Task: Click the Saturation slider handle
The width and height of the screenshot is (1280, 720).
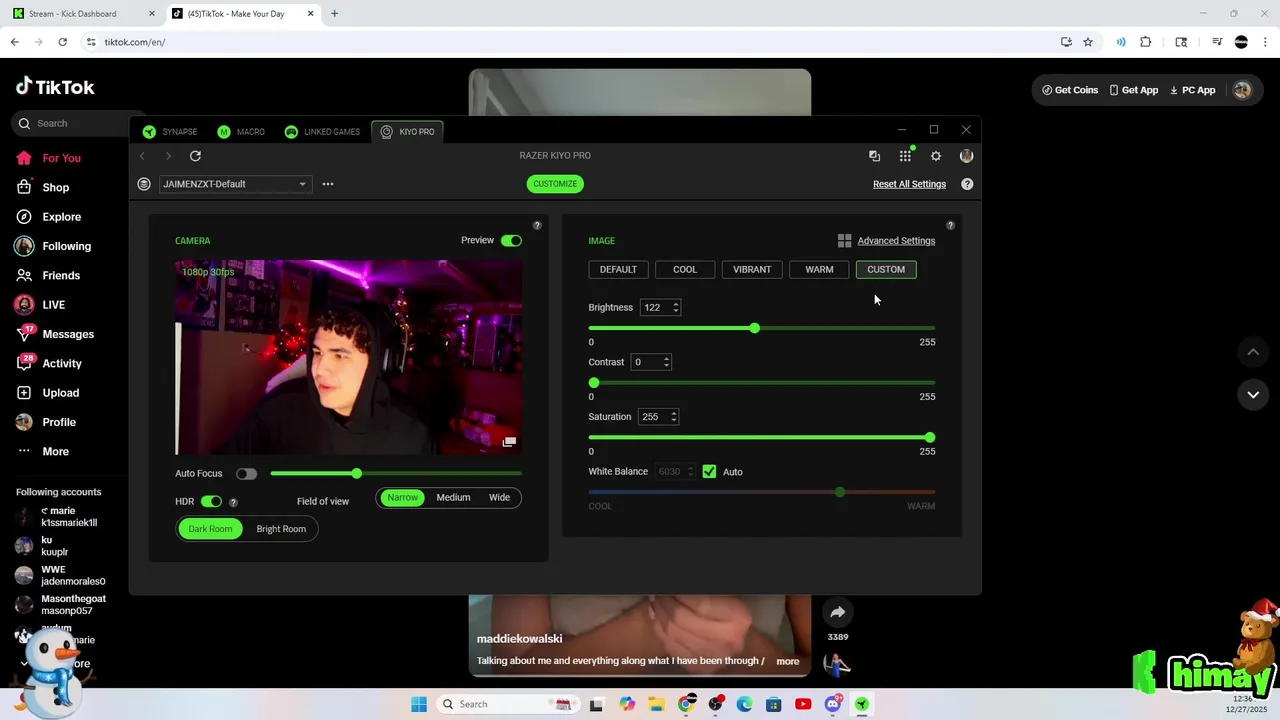Action: tap(930, 438)
